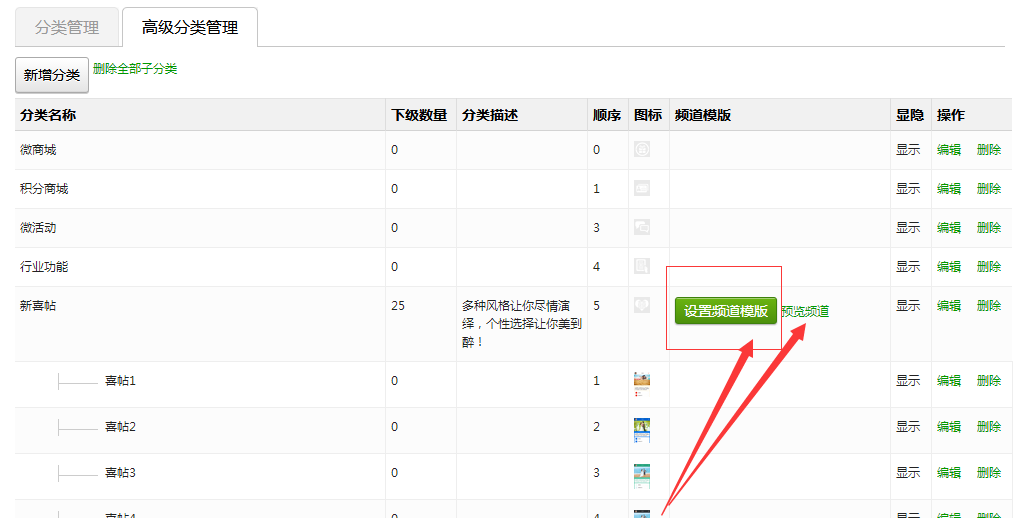Switch to the 分类管理 tab
1028x518 pixels.
66,28
